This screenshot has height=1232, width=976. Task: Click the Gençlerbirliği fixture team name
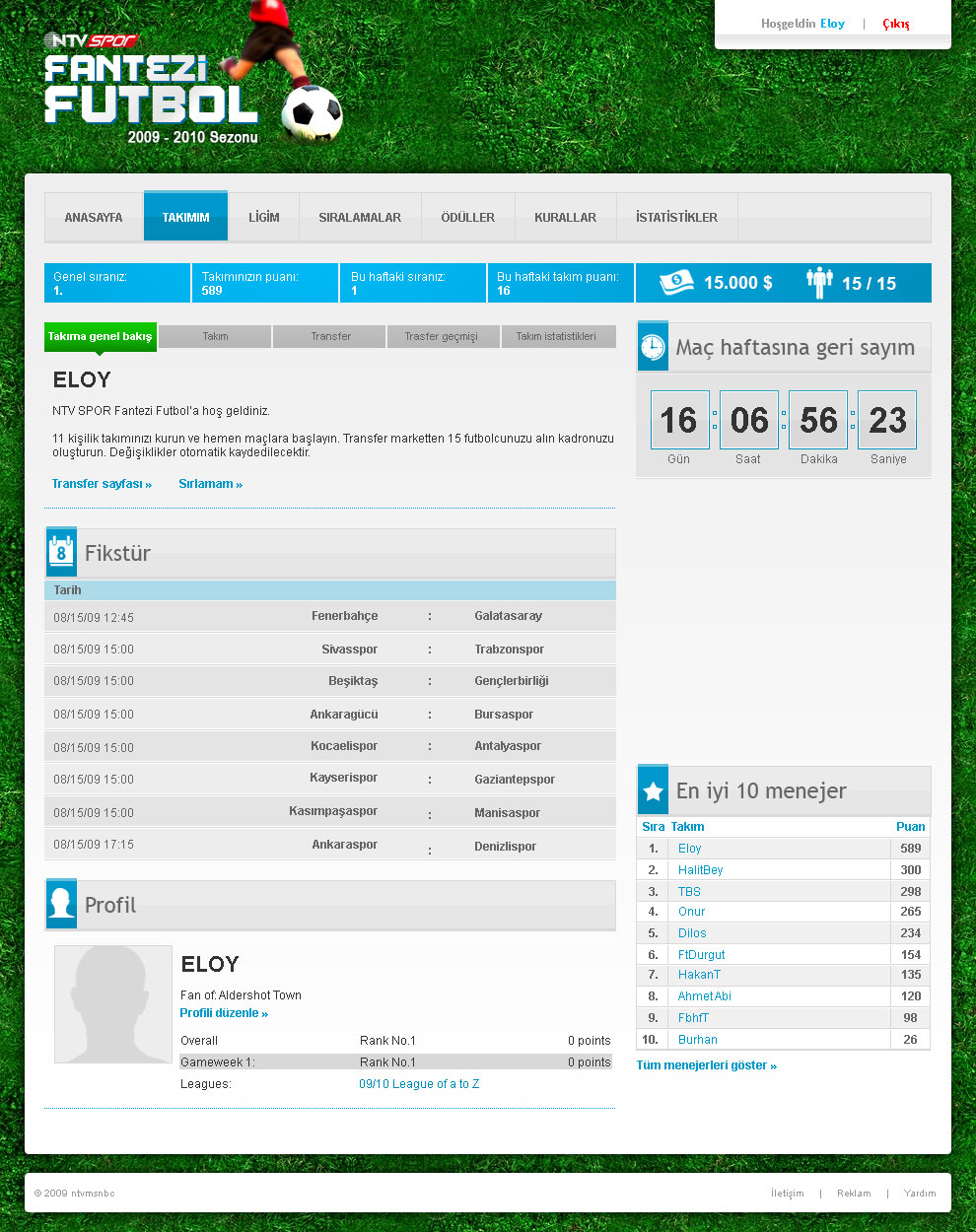pos(511,681)
